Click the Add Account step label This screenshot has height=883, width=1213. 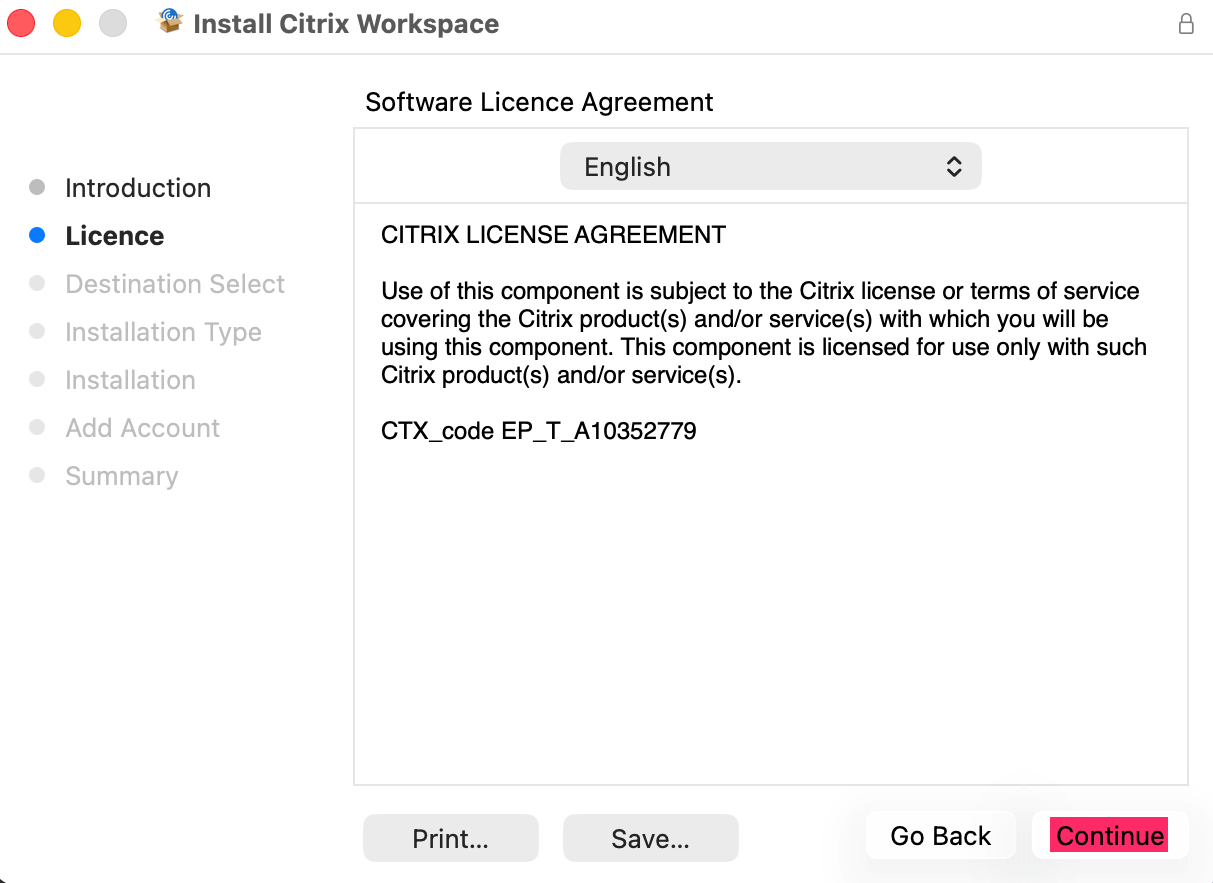[x=142, y=428]
